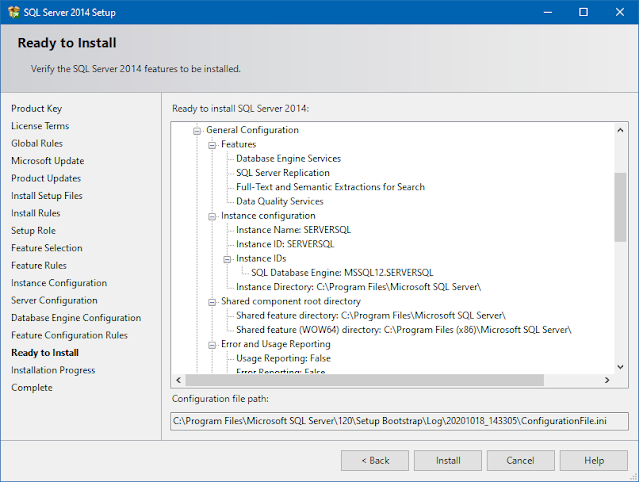Select Data Quality Services tree item
The image size is (639, 482).
click(x=279, y=201)
